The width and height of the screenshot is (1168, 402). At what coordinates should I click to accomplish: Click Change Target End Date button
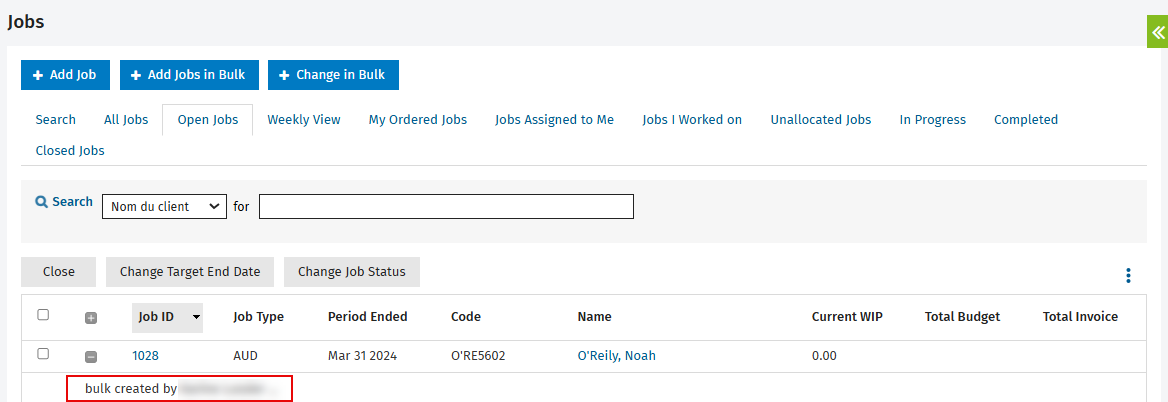(x=190, y=272)
